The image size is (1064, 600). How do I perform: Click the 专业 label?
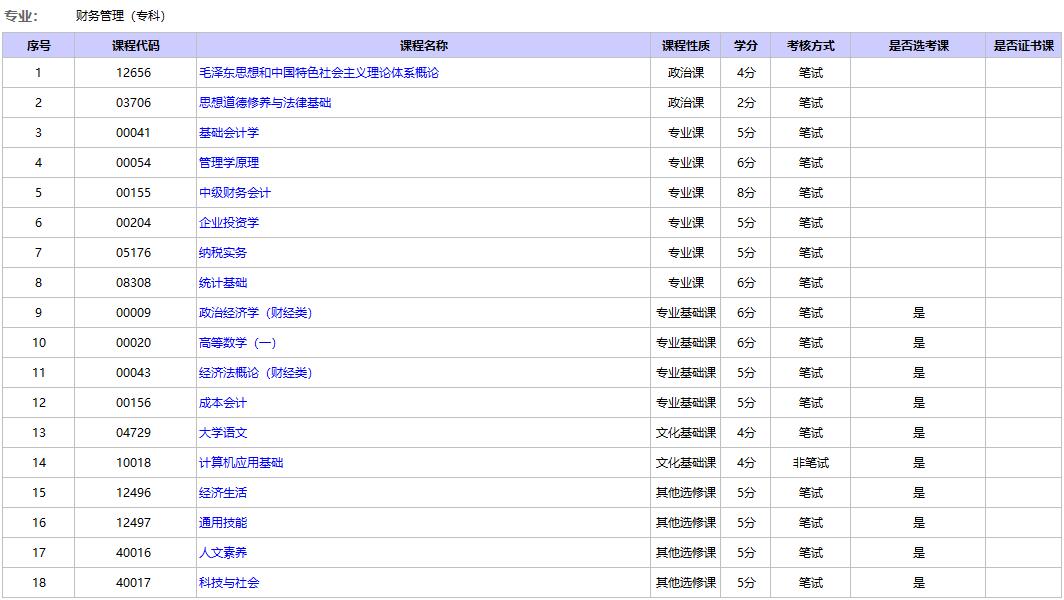pyautogui.click(x=21, y=16)
